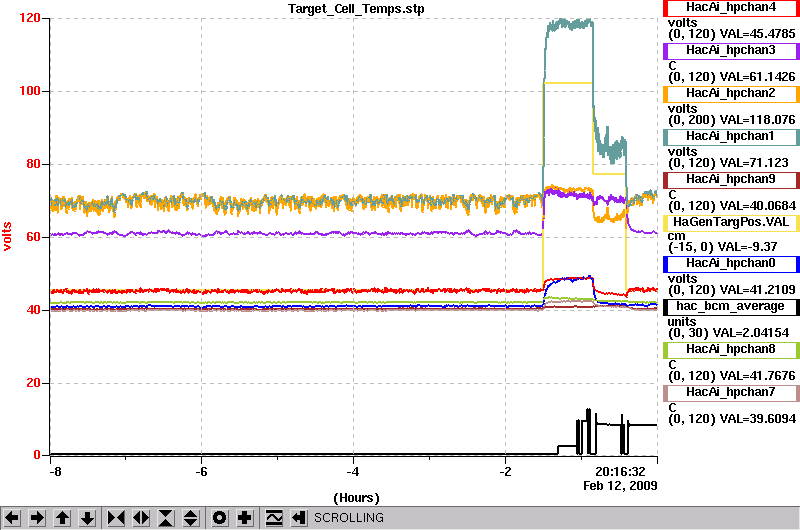
Task: Click the value text VAL=118.076
Action: tap(757, 120)
